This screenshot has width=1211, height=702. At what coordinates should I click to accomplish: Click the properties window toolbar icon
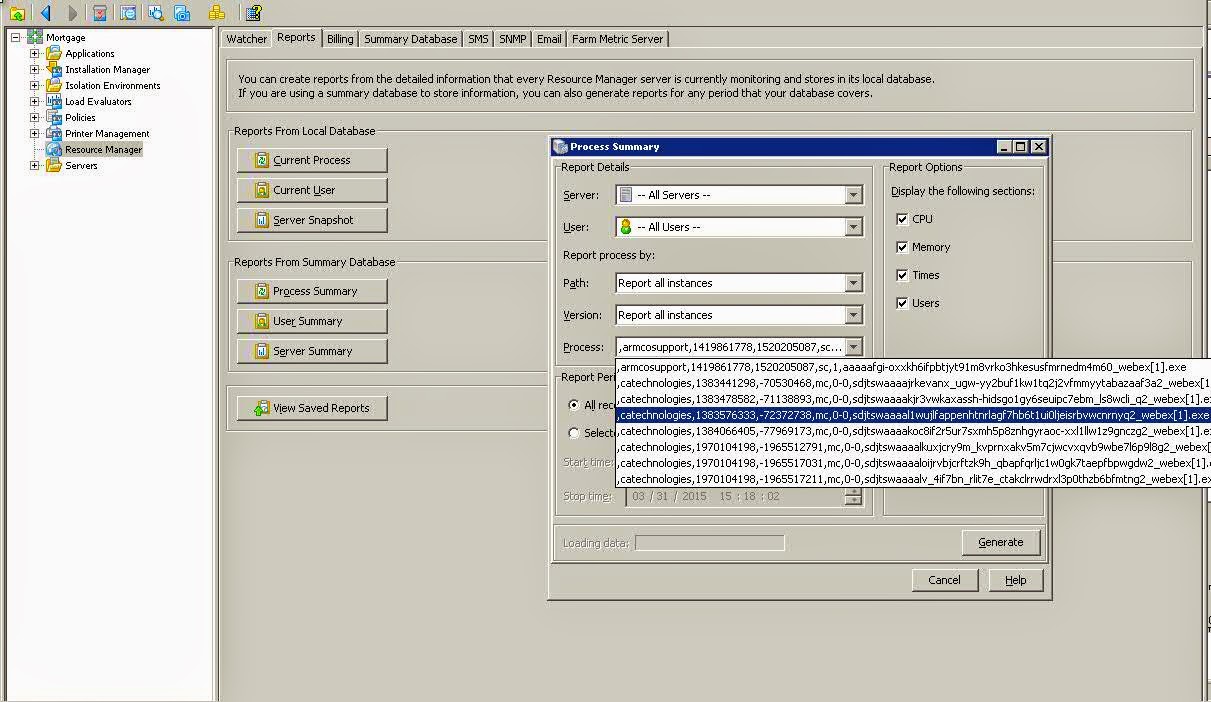pyautogui.click(x=128, y=13)
